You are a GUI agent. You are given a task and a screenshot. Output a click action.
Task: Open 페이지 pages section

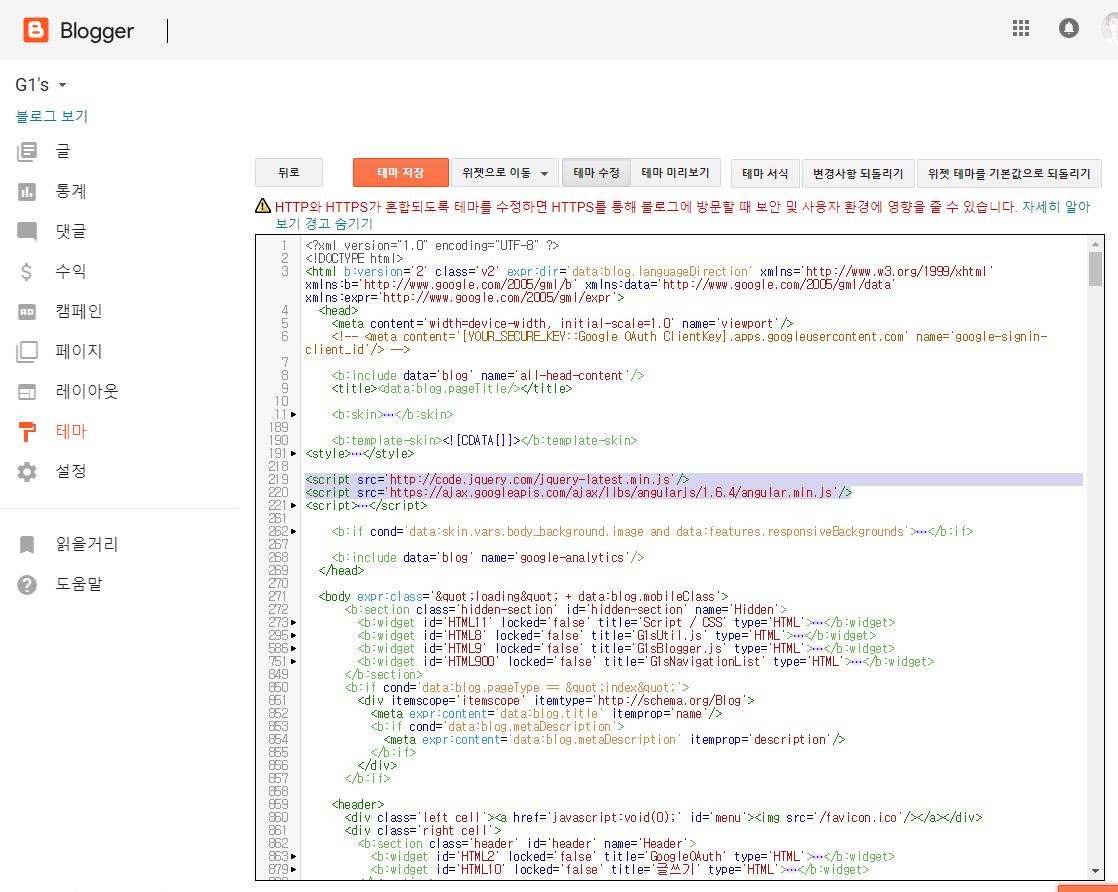(78, 351)
